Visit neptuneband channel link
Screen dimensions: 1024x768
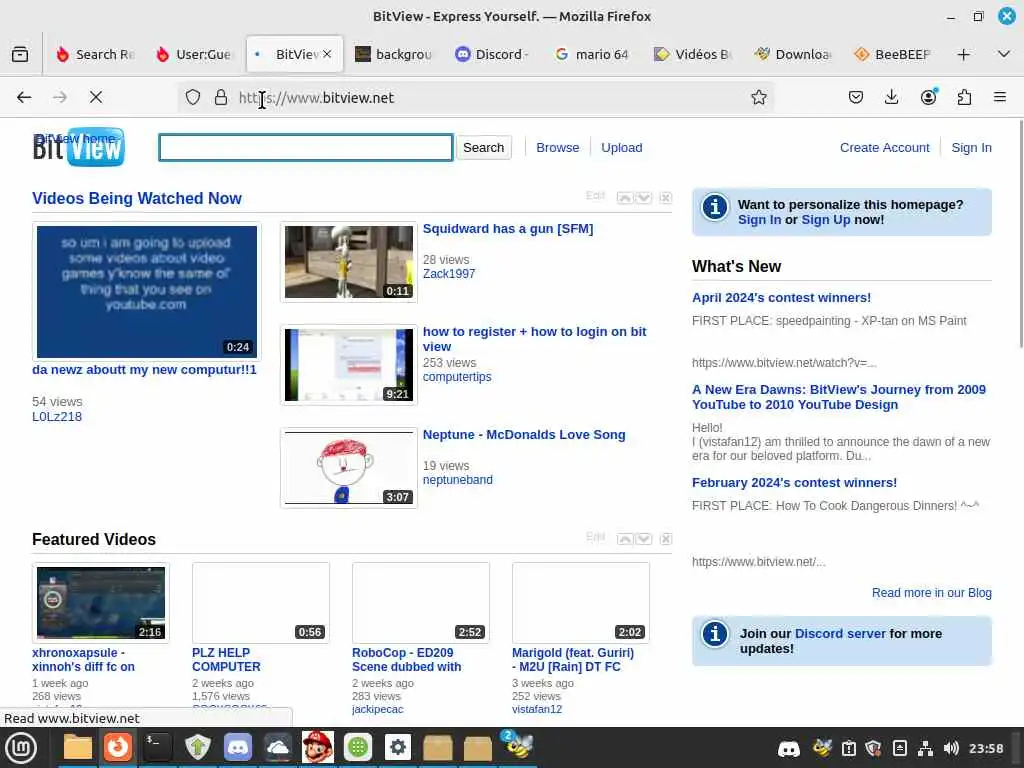(457, 479)
